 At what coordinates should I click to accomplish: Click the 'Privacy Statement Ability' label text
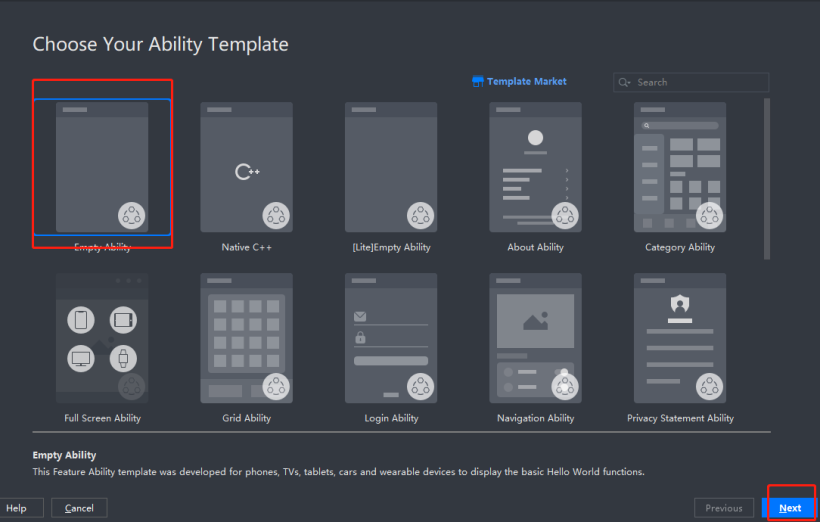(x=680, y=418)
